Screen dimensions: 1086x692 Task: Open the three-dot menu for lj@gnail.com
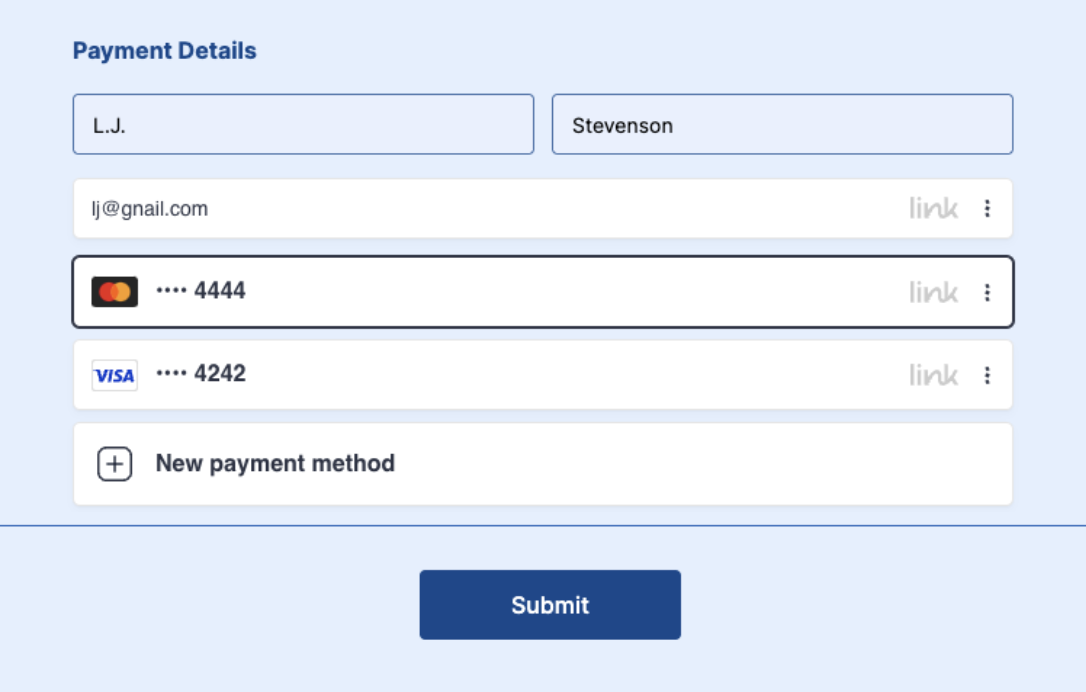point(987,208)
